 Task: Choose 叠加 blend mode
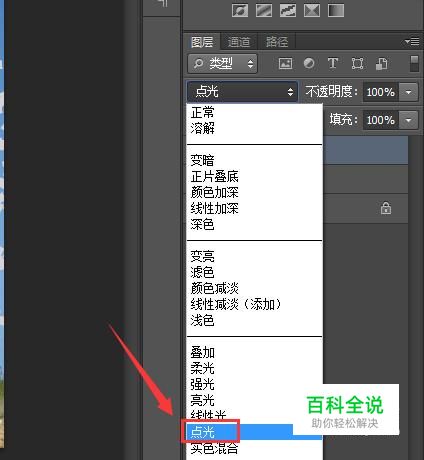pyautogui.click(x=254, y=352)
